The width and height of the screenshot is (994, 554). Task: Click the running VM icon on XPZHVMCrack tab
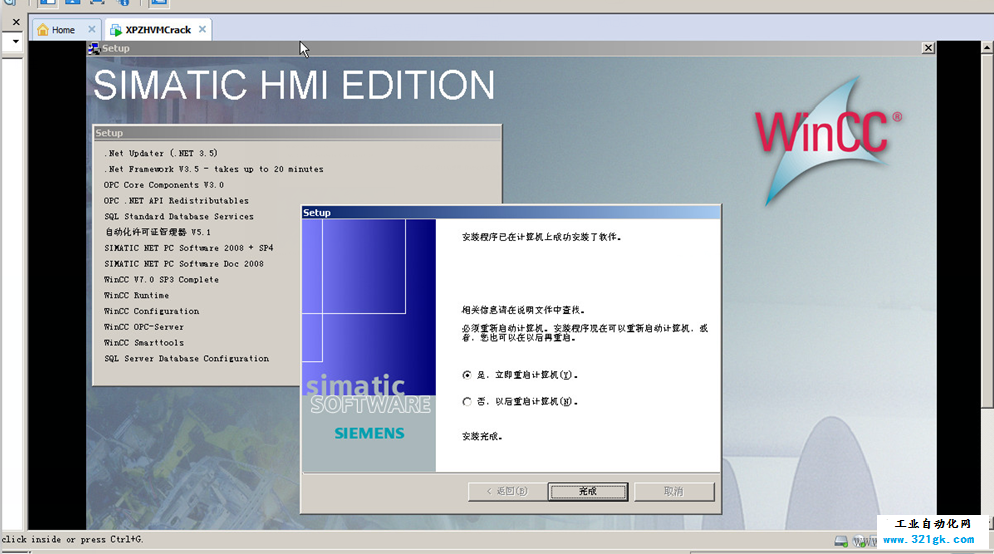pos(116,30)
